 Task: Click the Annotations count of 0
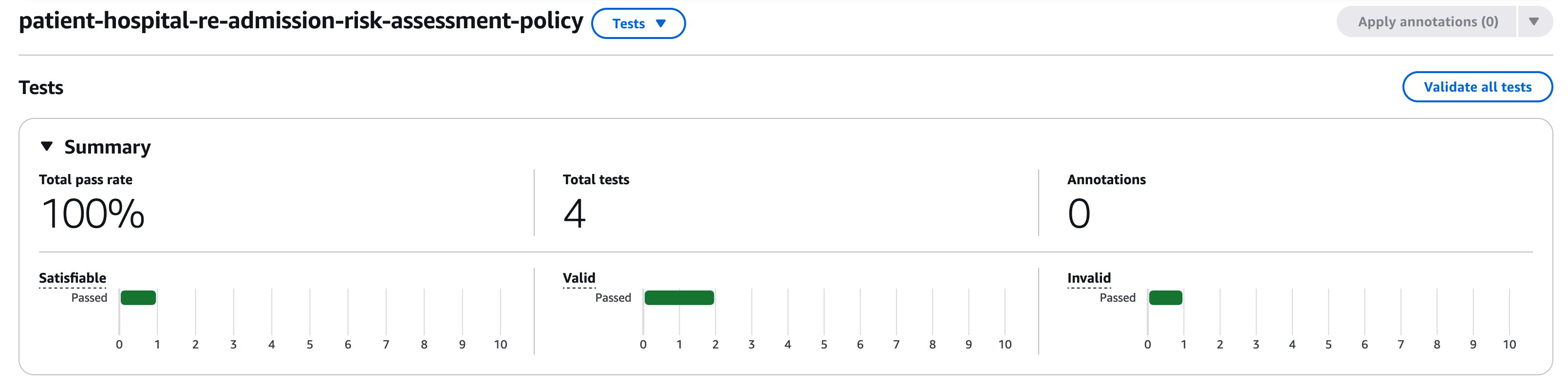pos(1079,213)
